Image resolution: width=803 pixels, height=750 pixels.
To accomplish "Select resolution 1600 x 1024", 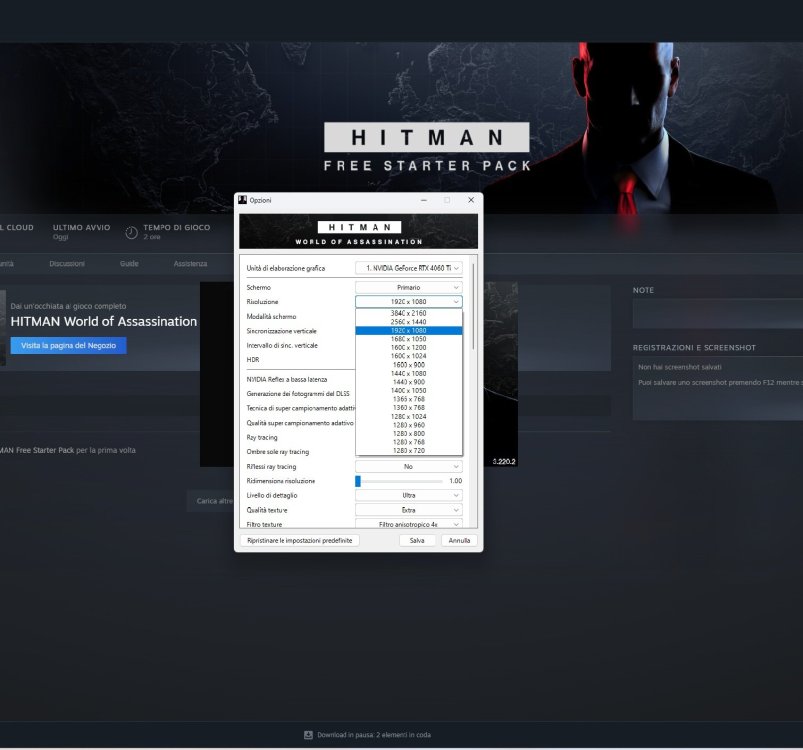I will coord(409,356).
